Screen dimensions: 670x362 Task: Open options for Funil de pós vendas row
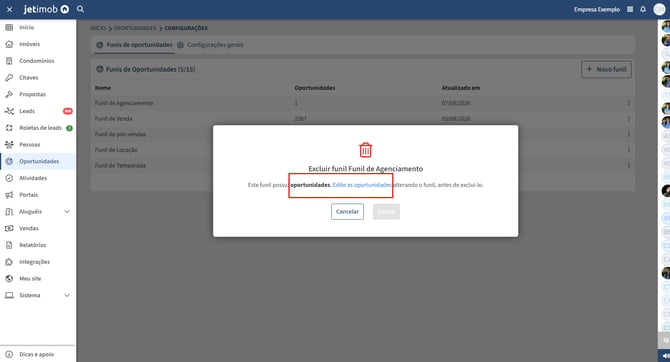[629, 134]
